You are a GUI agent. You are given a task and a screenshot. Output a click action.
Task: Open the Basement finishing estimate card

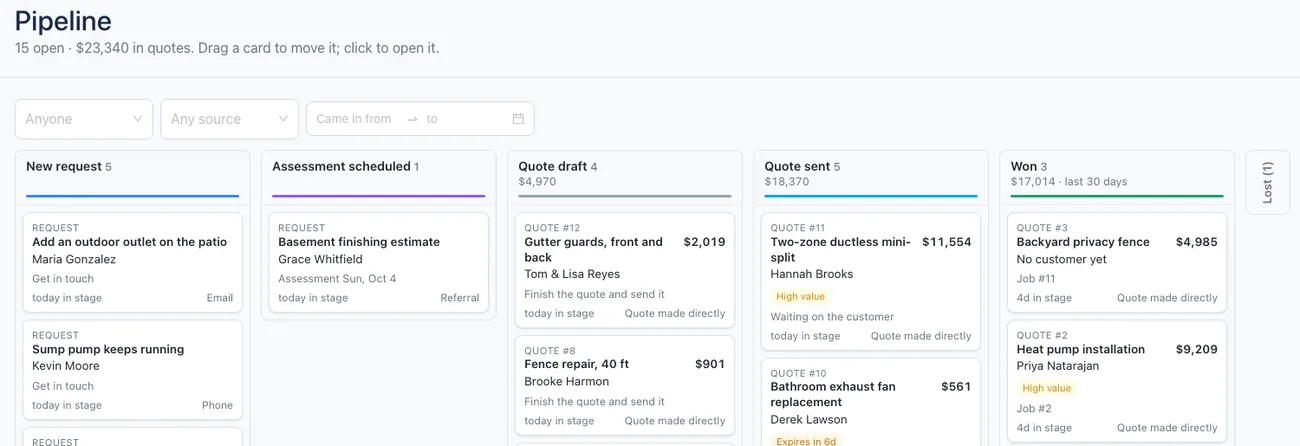pyautogui.click(x=378, y=263)
